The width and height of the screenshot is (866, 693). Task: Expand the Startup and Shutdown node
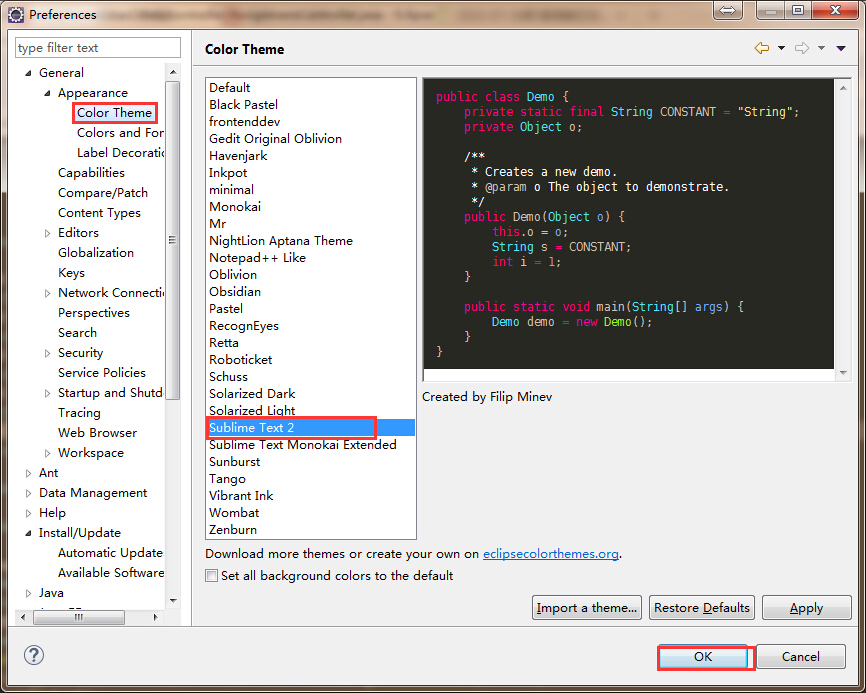(47, 393)
